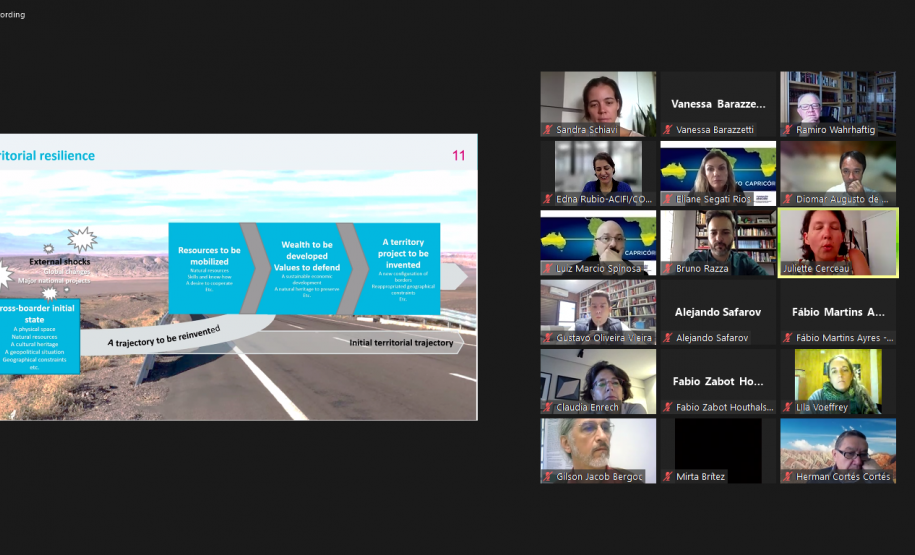Select Eliane Segati Rios video tile
The image size is (915, 555).
coord(718,172)
